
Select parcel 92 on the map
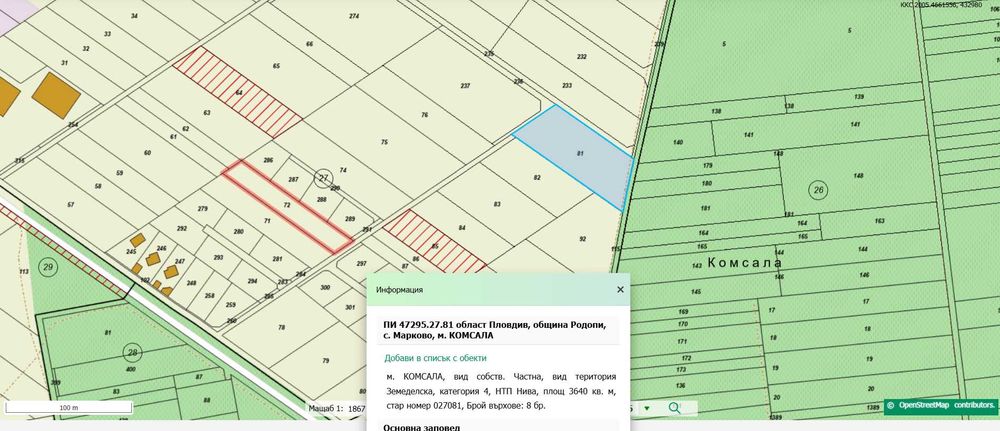(x=582, y=239)
